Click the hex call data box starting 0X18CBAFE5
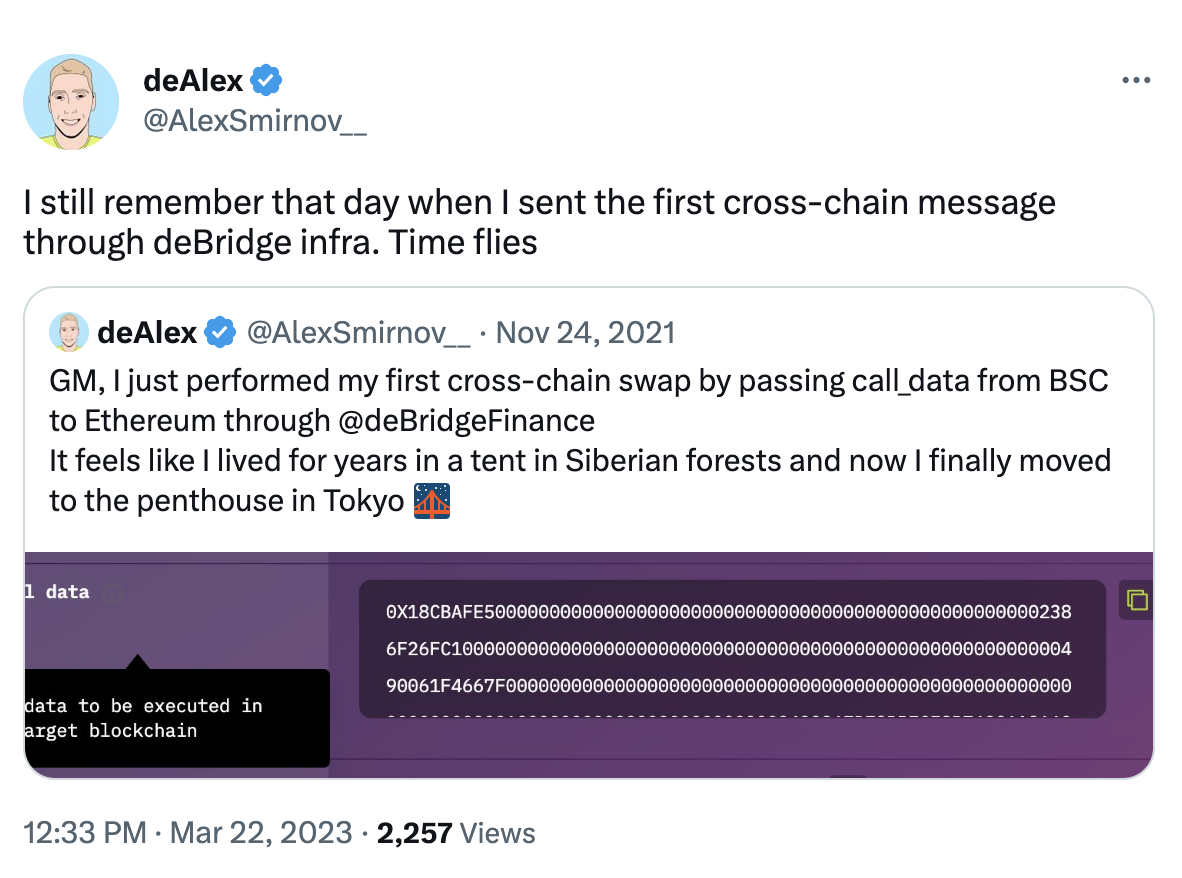1182x878 pixels. point(731,649)
